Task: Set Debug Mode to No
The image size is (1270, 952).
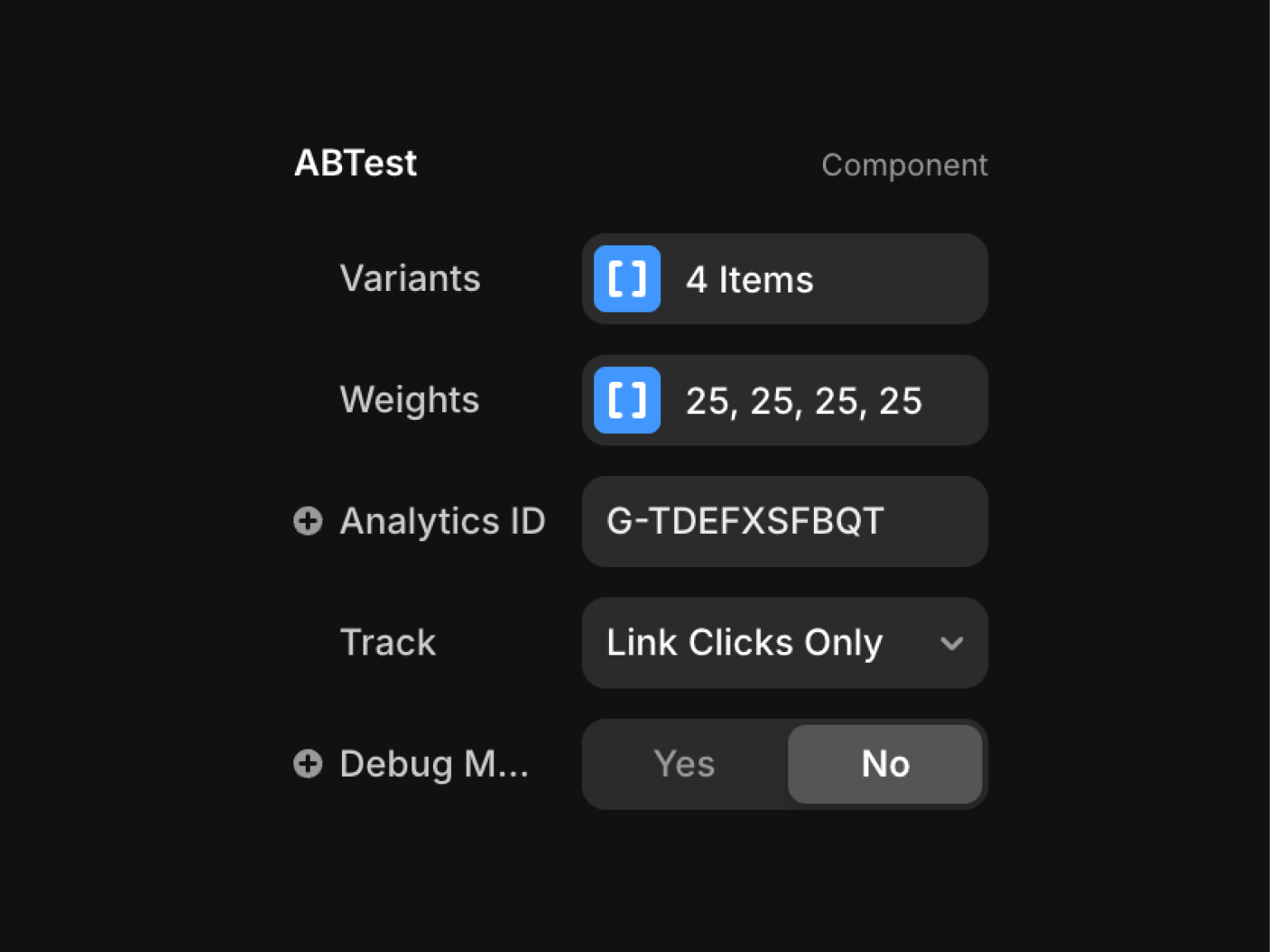Action: [885, 764]
